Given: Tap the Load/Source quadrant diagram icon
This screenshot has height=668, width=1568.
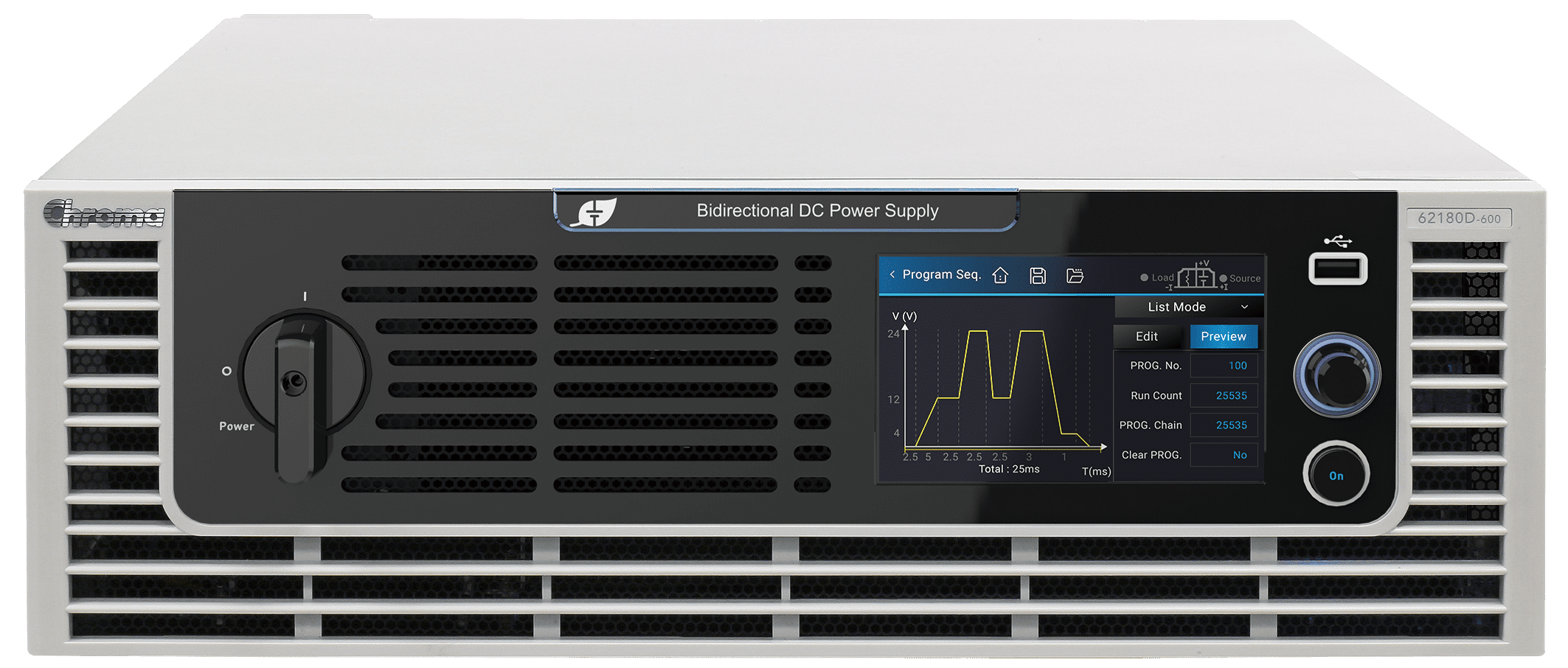Looking at the screenshot, I should (1196, 276).
